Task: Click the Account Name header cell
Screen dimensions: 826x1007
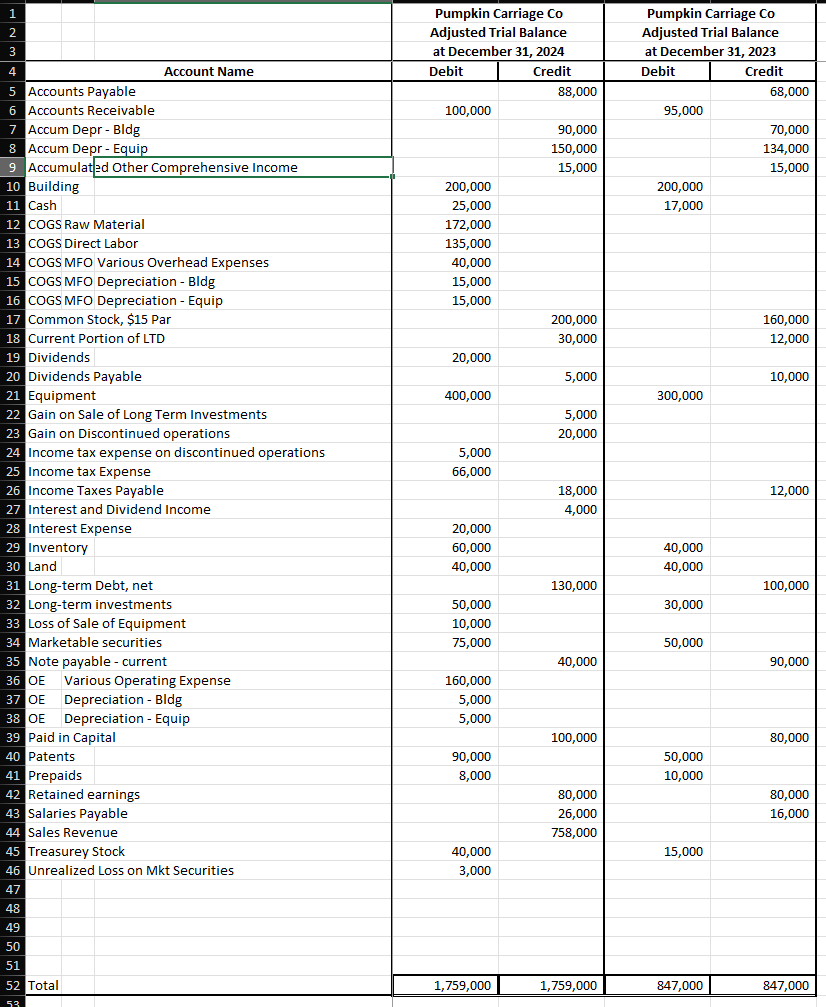Action: (209, 71)
